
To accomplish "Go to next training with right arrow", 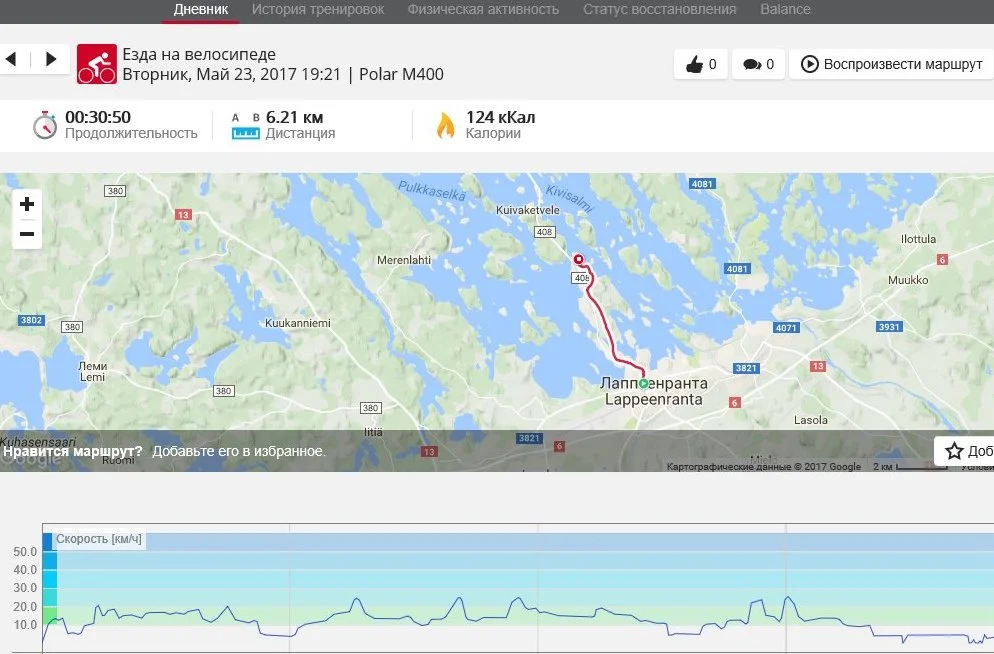I will 51,60.
